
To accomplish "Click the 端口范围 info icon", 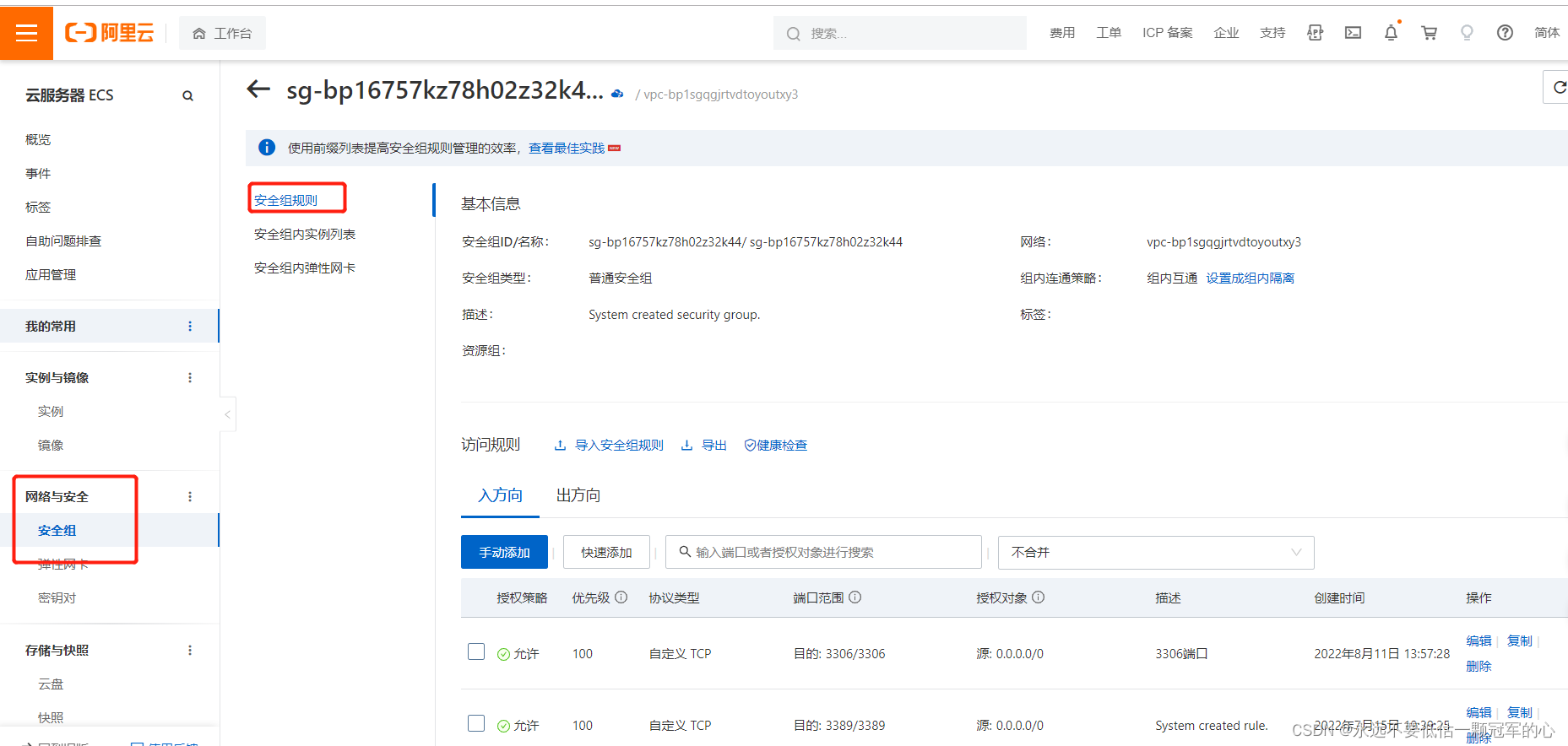I will point(855,597).
